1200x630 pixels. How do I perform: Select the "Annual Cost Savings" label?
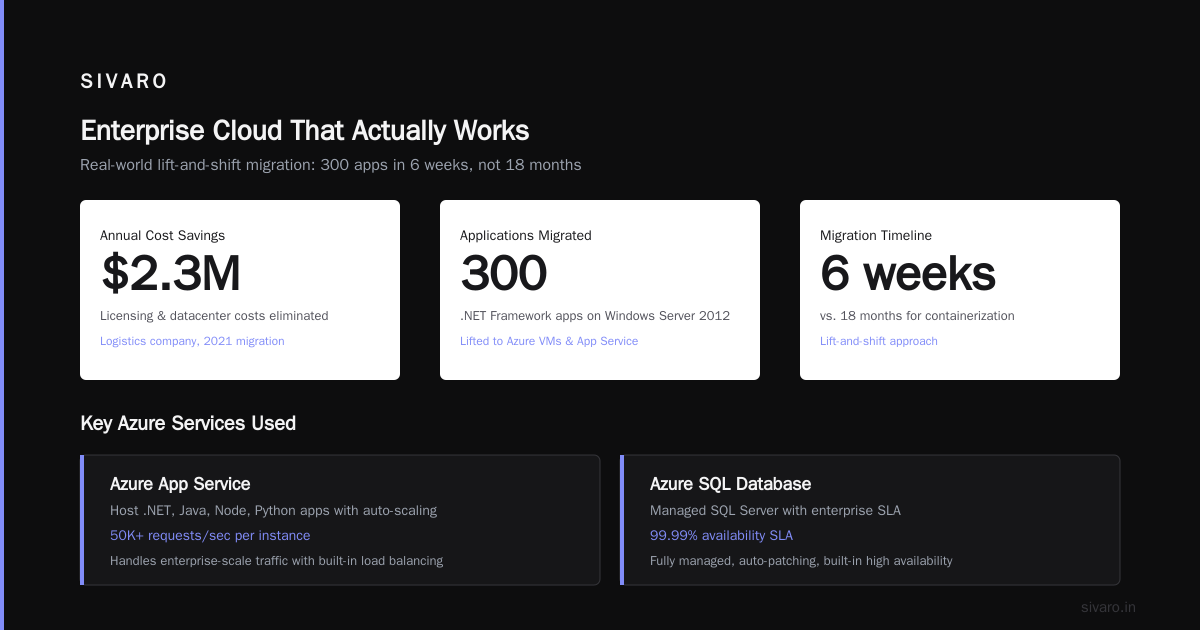[162, 236]
